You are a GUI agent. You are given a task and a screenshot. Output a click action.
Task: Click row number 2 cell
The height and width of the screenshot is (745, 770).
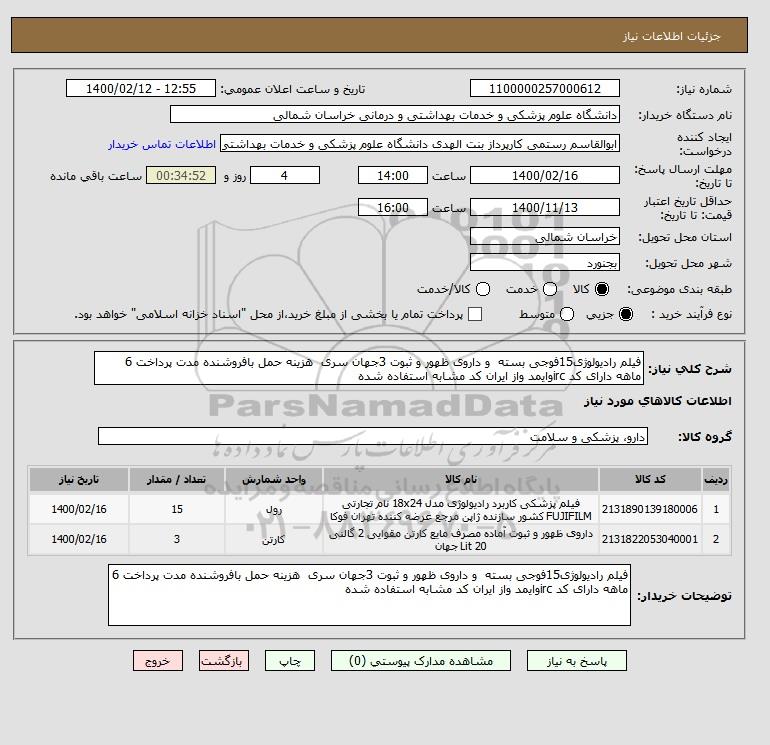[716, 540]
